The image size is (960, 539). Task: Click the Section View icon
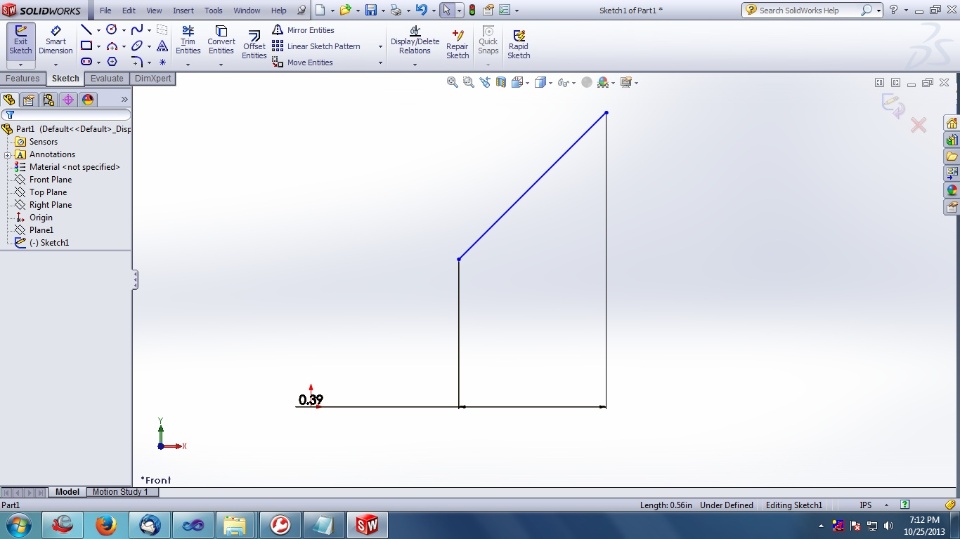(x=501, y=82)
